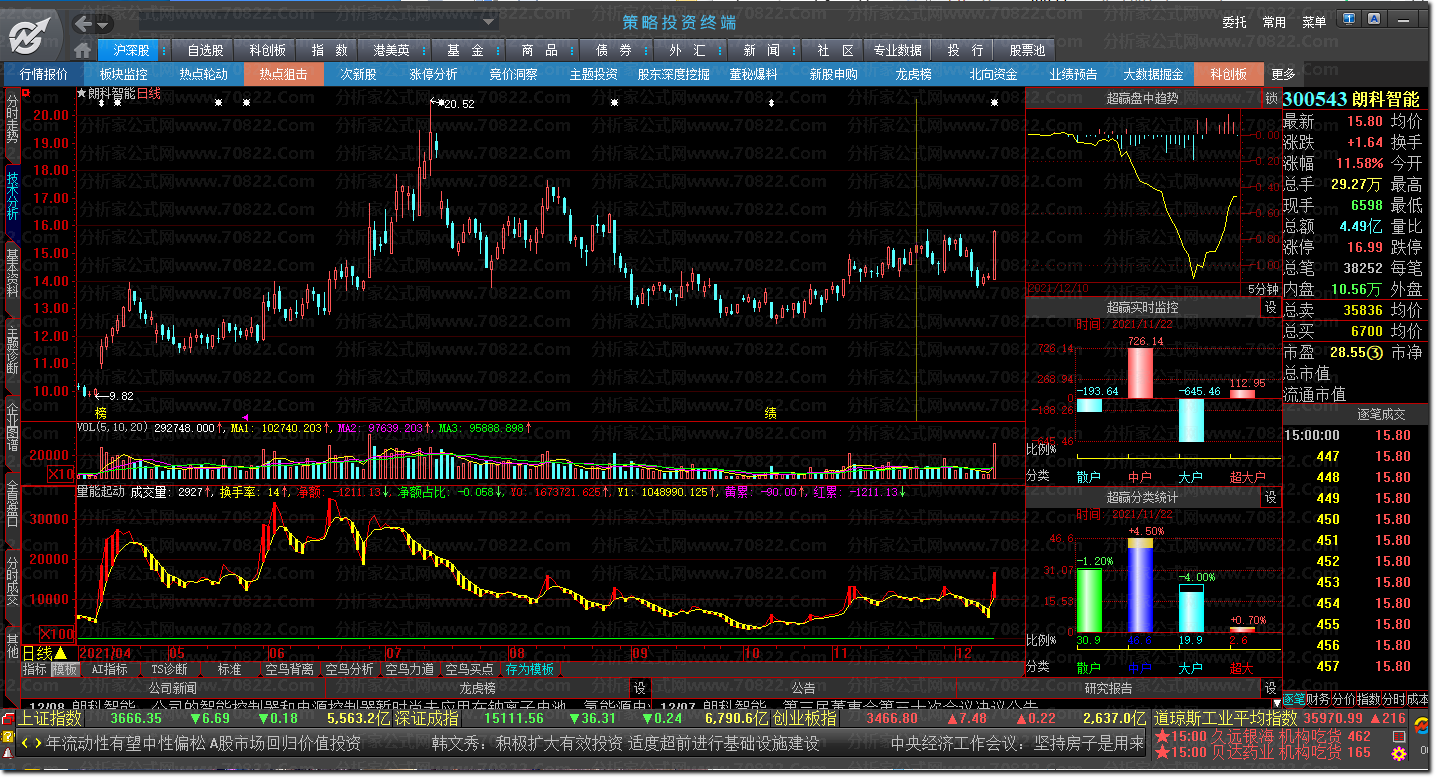The image size is (1437, 778).
Task: Open 设 settings of 超赢分类统计 panel
Action: click(1271, 497)
